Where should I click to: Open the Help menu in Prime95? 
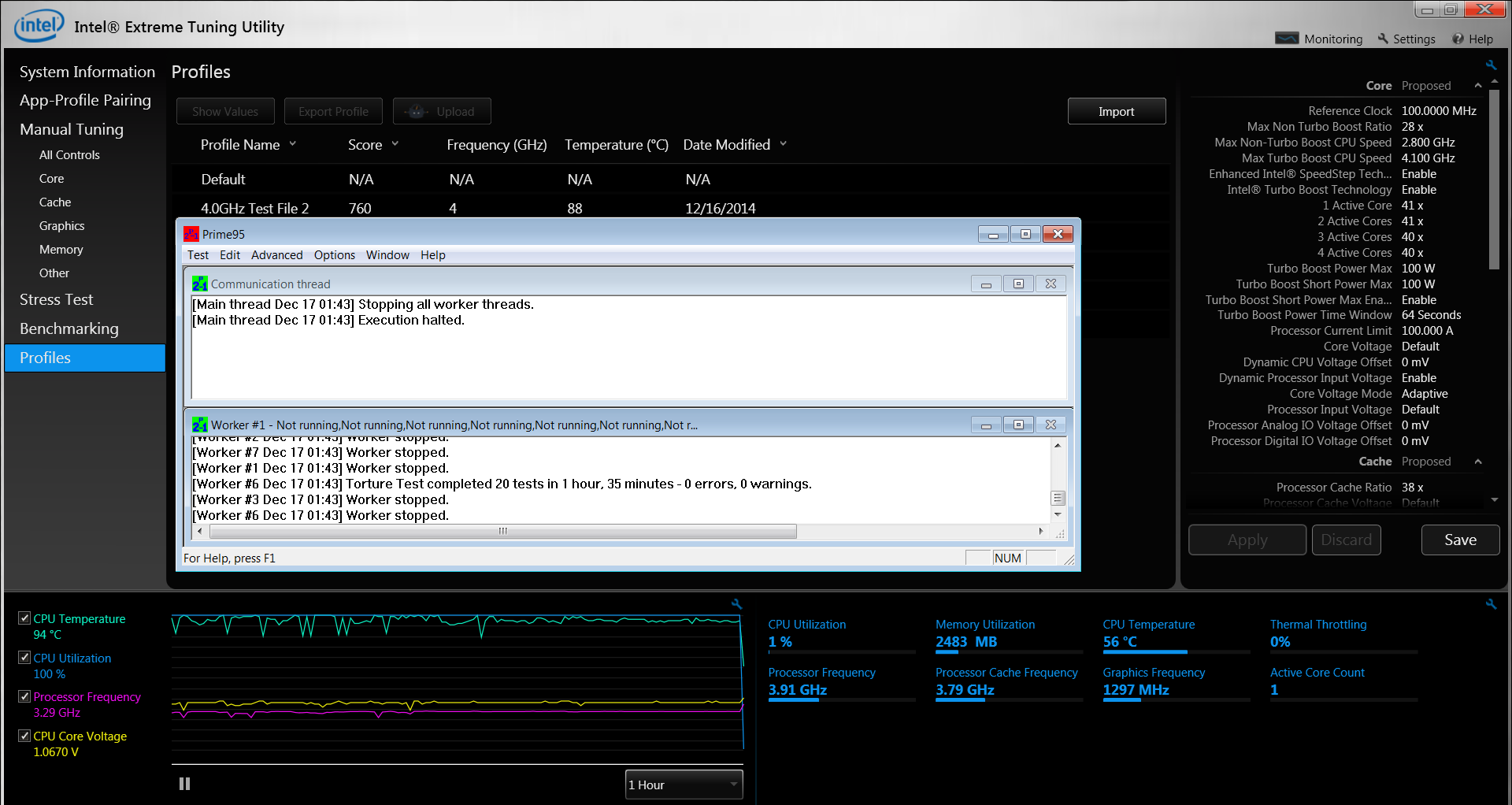point(432,255)
